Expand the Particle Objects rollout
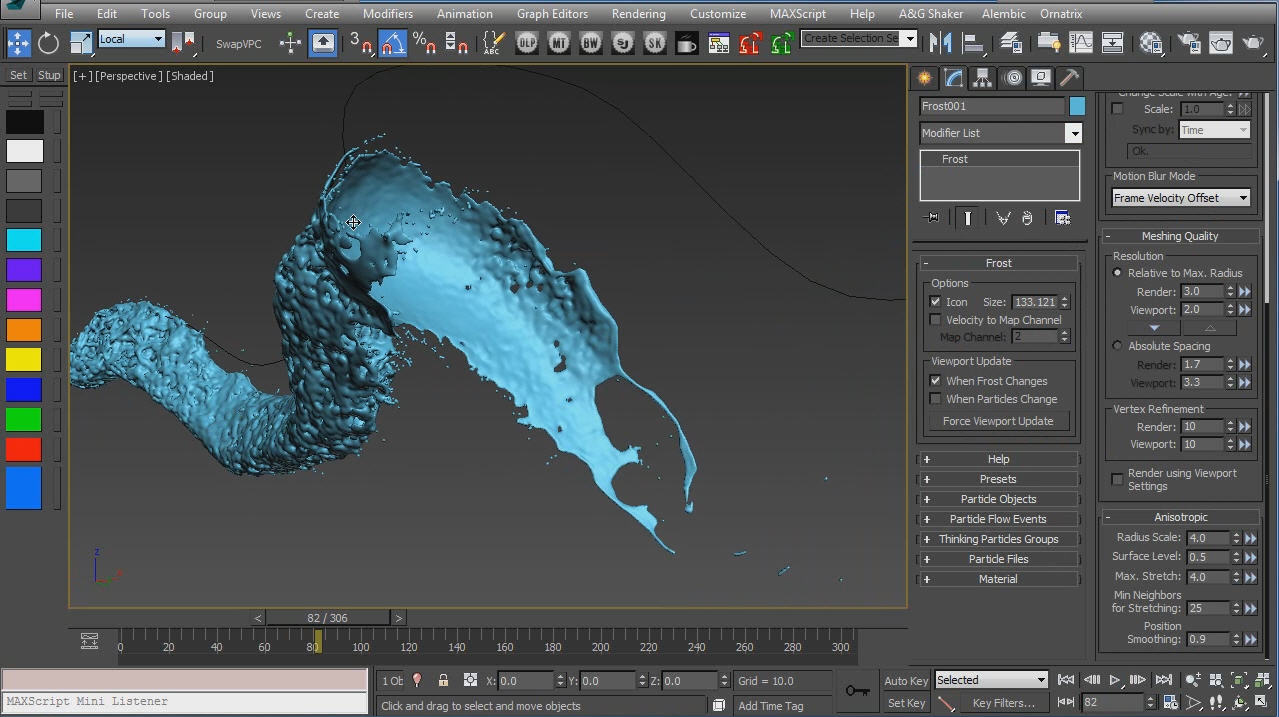The height and width of the screenshot is (717, 1279). click(x=998, y=499)
